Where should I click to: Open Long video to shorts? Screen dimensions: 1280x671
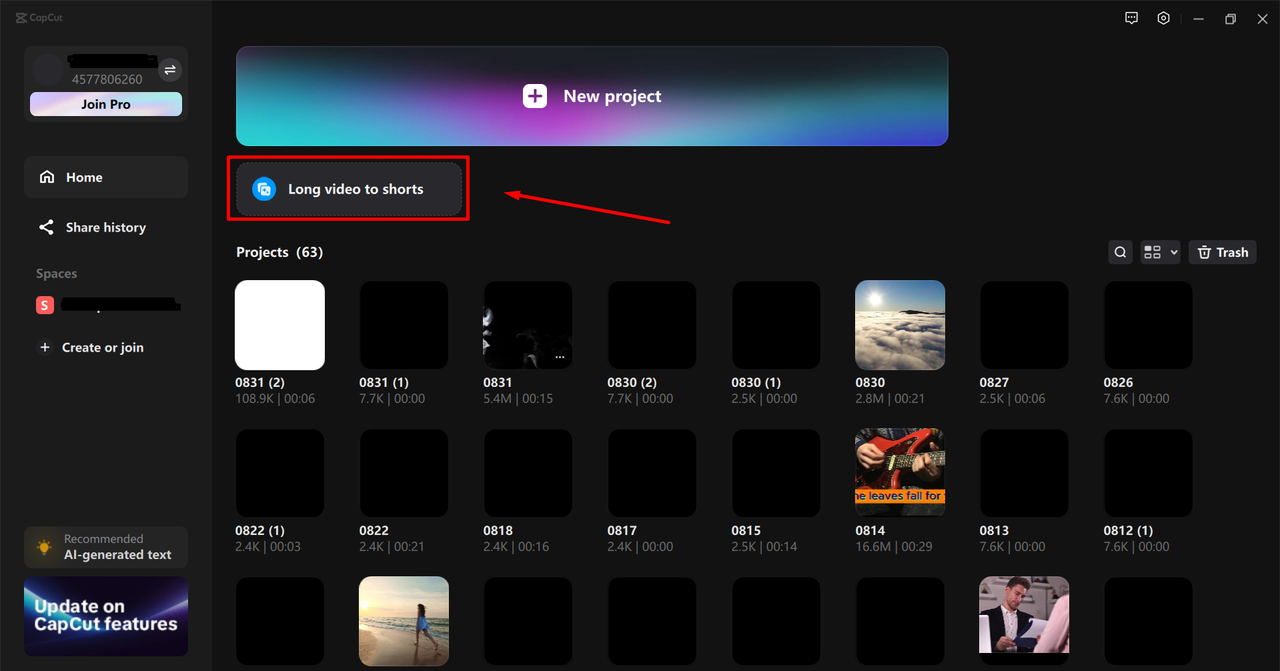(x=349, y=189)
